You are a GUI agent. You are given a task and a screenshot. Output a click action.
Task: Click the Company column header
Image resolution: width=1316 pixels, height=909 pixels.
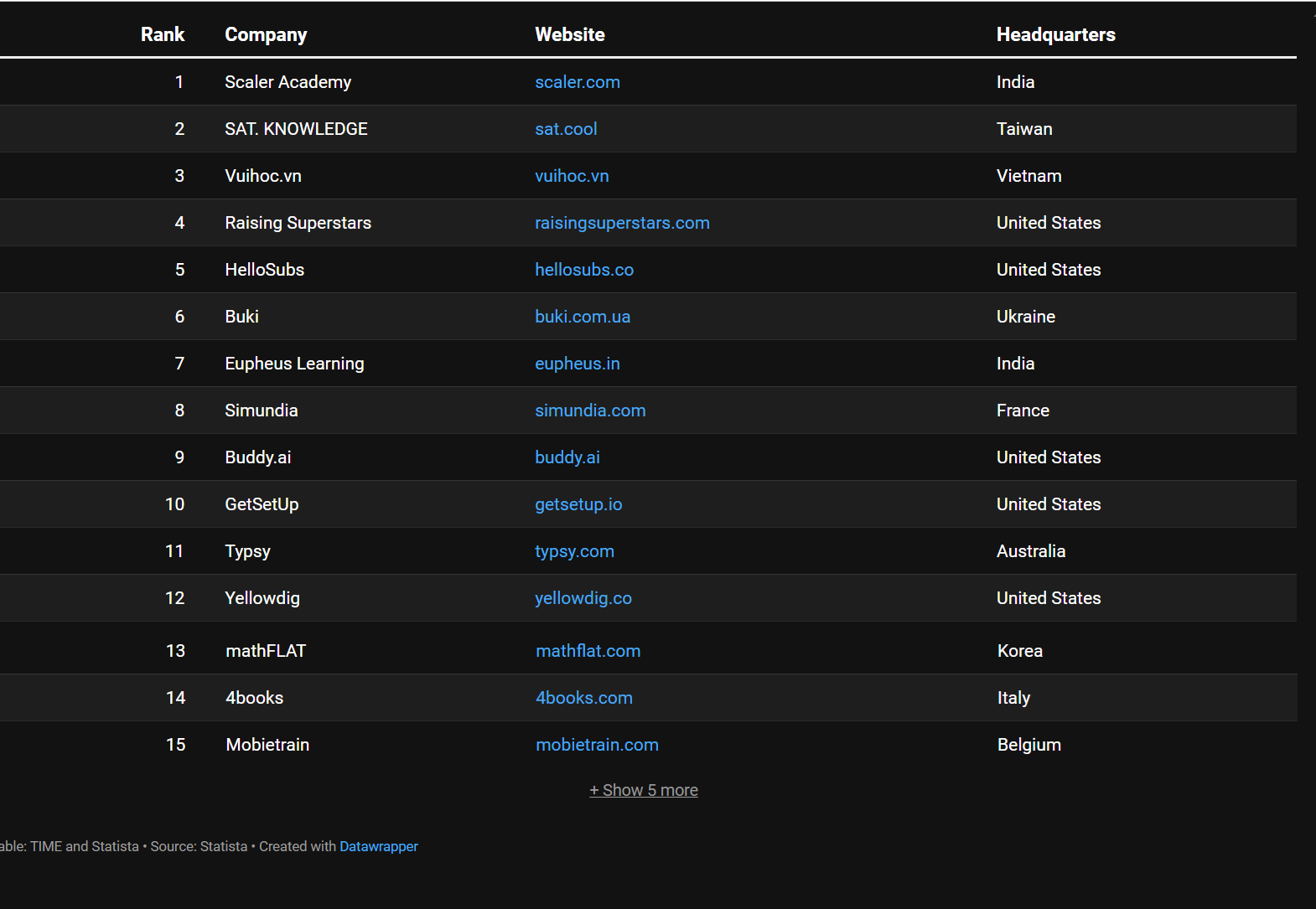pyautogui.click(x=266, y=34)
